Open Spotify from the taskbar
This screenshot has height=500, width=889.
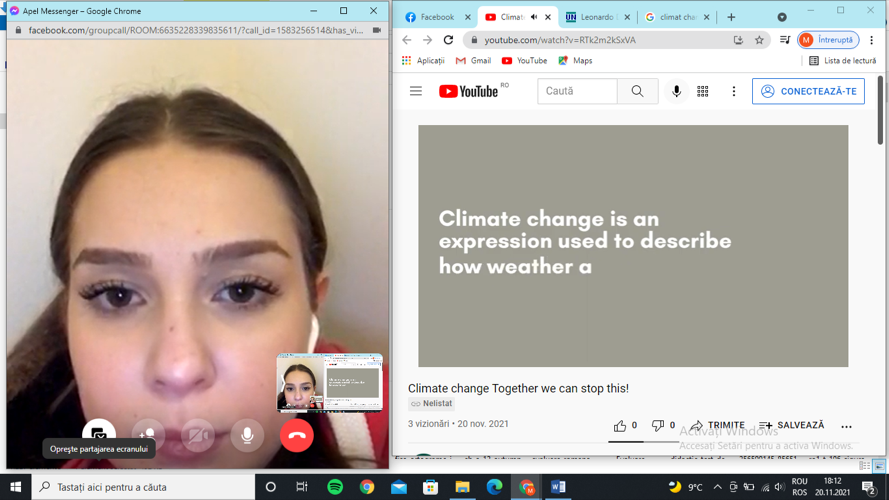click(335, 487)
